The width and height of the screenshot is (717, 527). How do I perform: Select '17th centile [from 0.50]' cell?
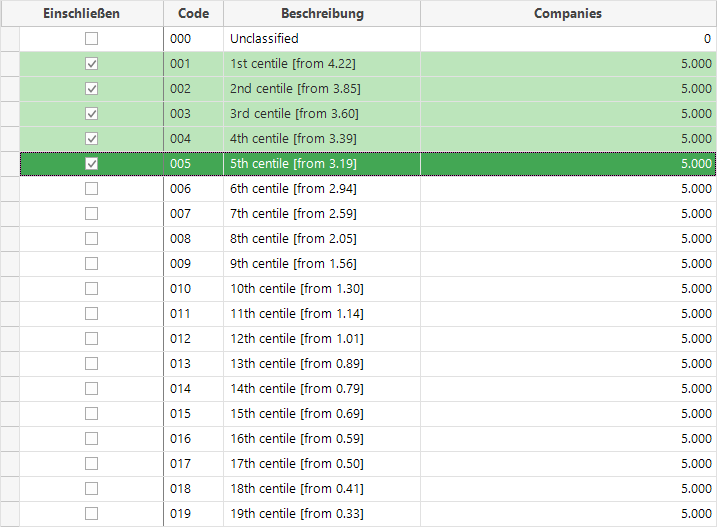tap(322, 463)
